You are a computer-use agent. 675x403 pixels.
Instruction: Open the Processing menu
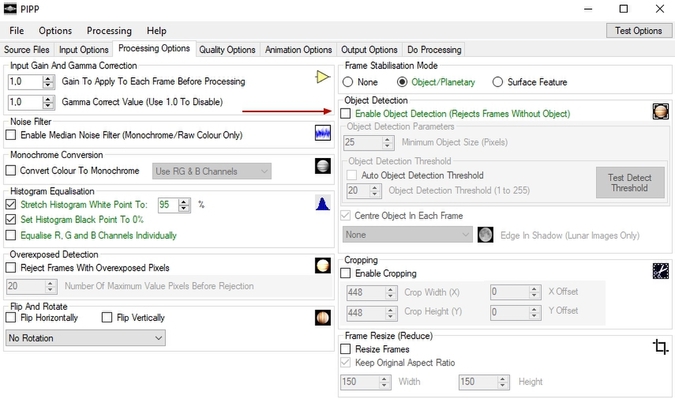tap(109, 31)
